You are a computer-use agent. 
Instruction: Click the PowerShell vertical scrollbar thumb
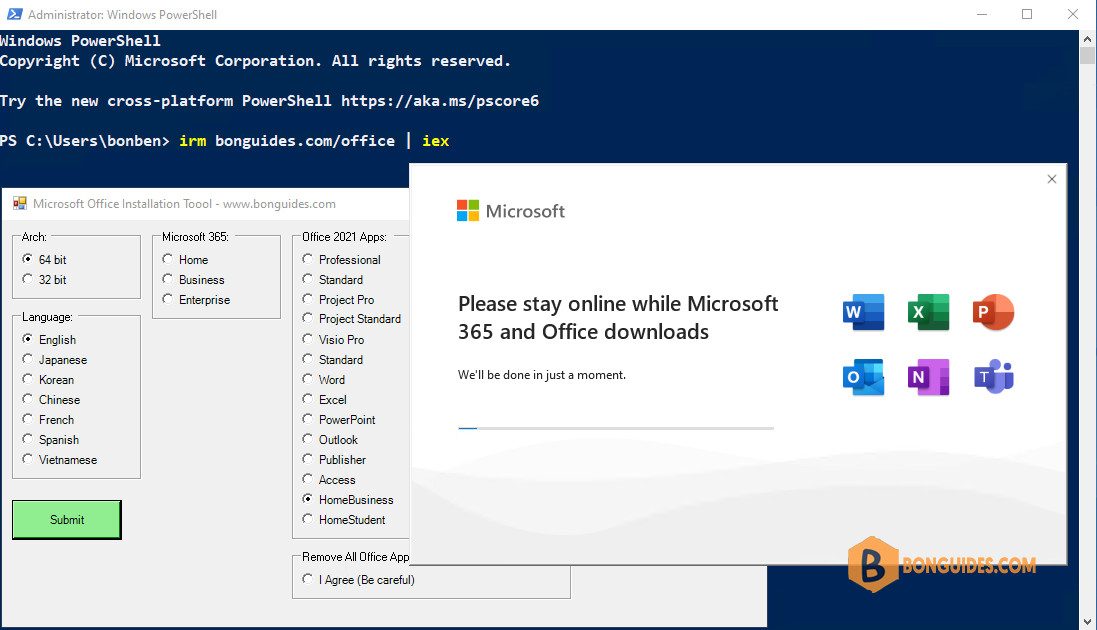[1087, 55]
